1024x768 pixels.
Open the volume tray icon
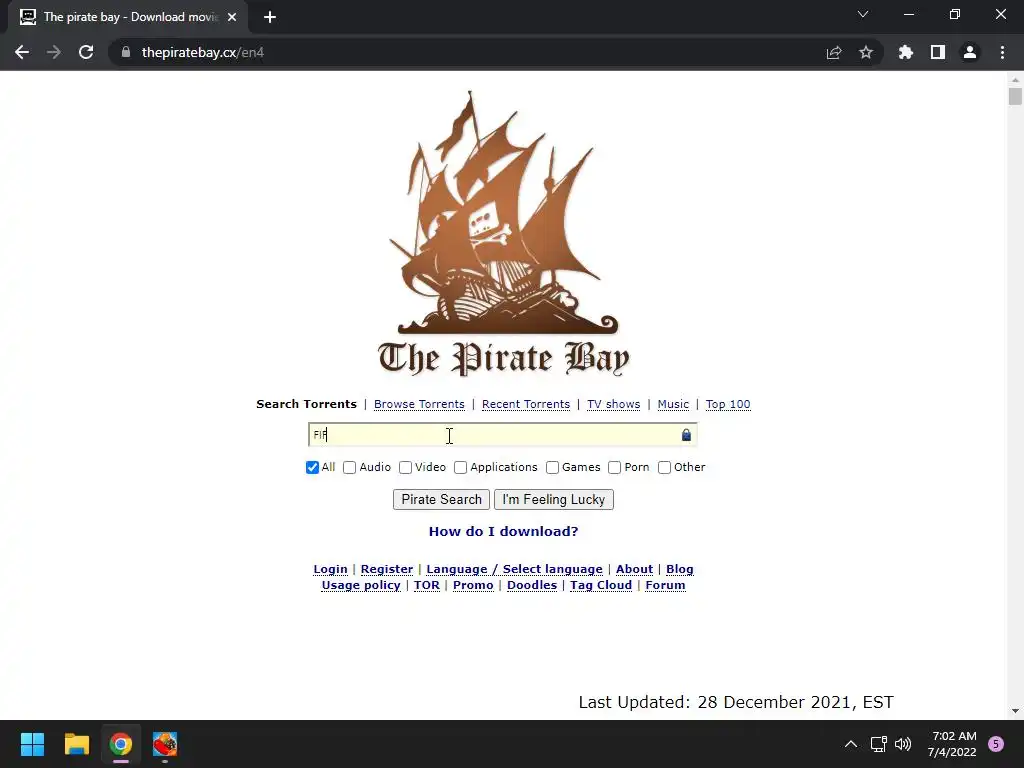click(x=903, y=744)
